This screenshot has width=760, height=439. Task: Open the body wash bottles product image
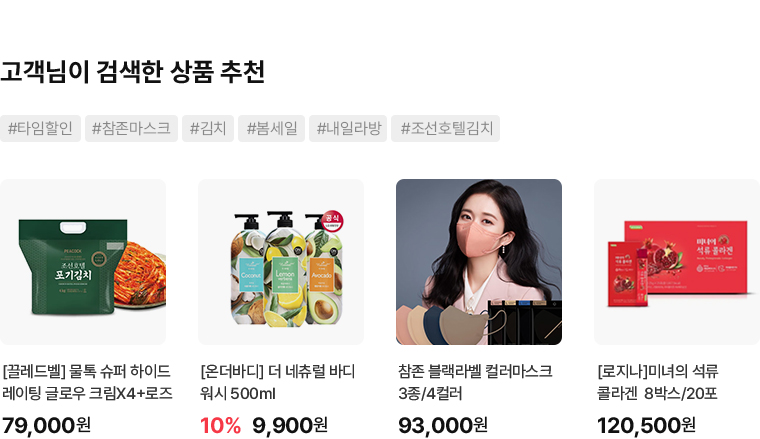[x=281, y=262]
